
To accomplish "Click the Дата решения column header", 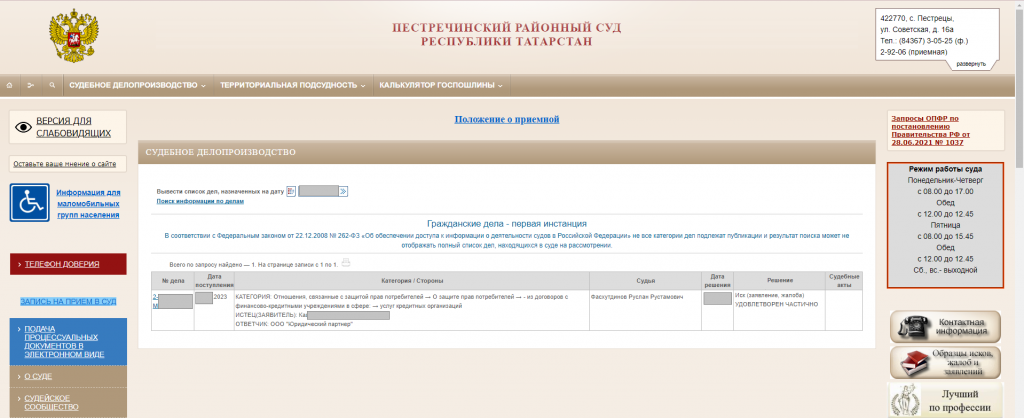I will [718, 281].
